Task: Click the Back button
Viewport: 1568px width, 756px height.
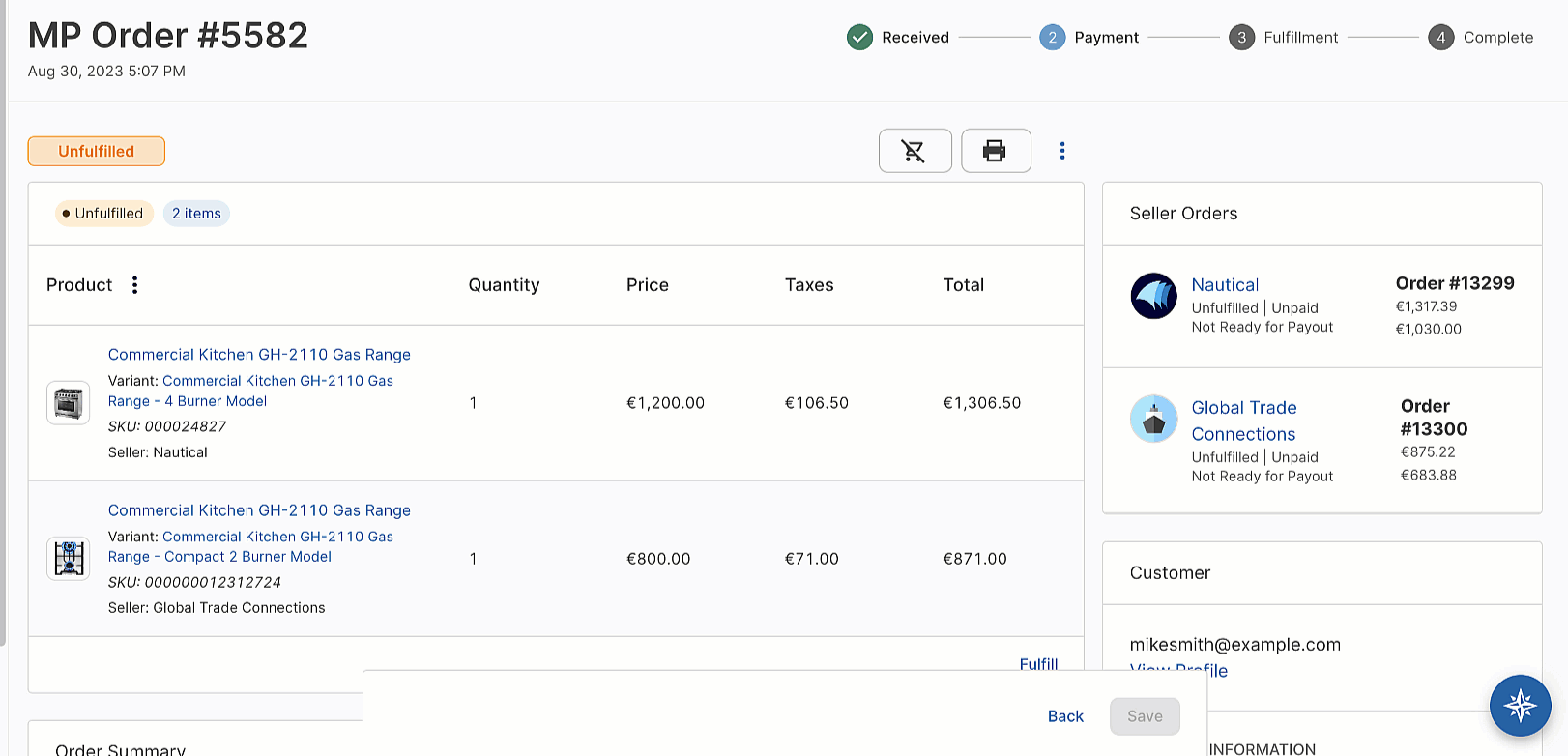Action: coord(1065,716)
